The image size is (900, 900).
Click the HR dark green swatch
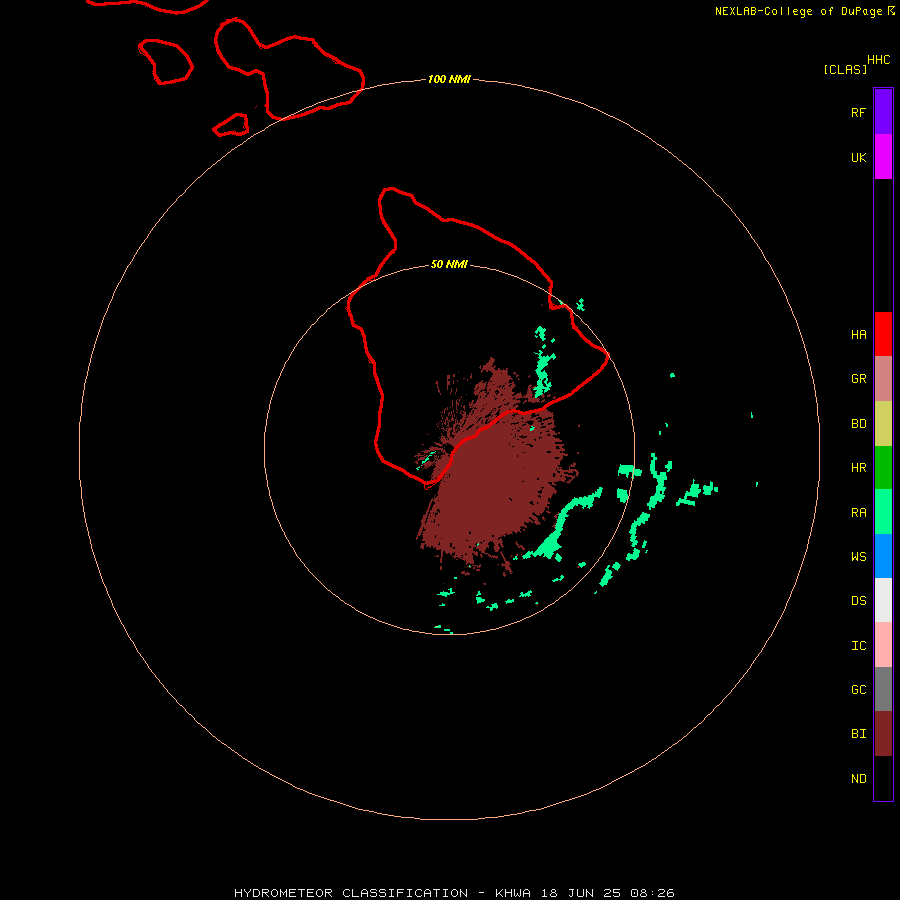(883, 468)
